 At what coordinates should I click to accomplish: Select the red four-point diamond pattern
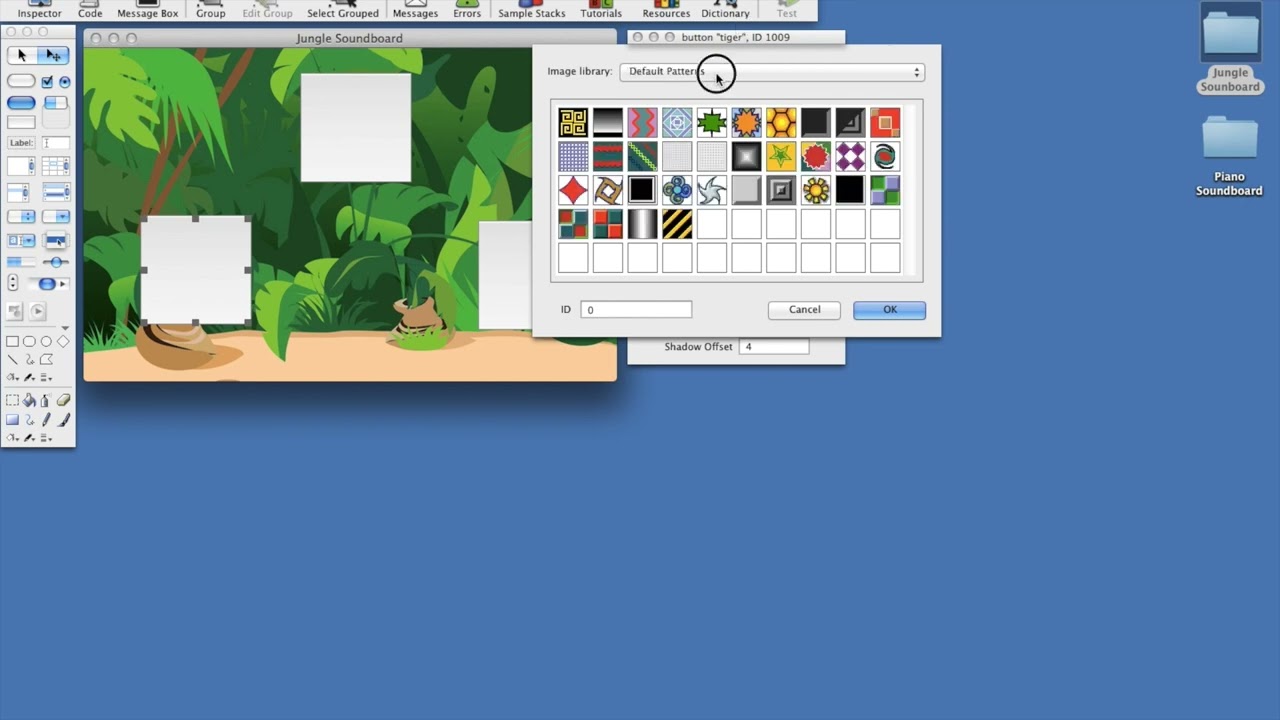point(573,190)
